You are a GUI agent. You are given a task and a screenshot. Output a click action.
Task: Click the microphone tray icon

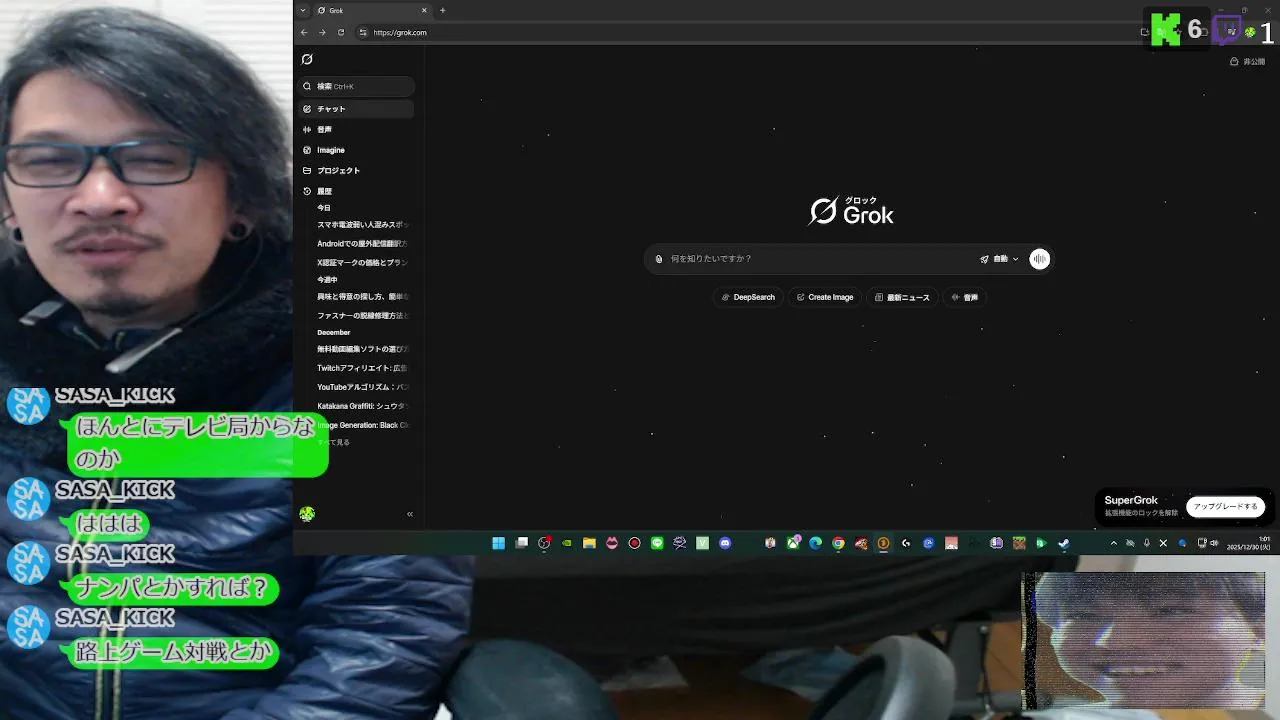point(1147,543)
